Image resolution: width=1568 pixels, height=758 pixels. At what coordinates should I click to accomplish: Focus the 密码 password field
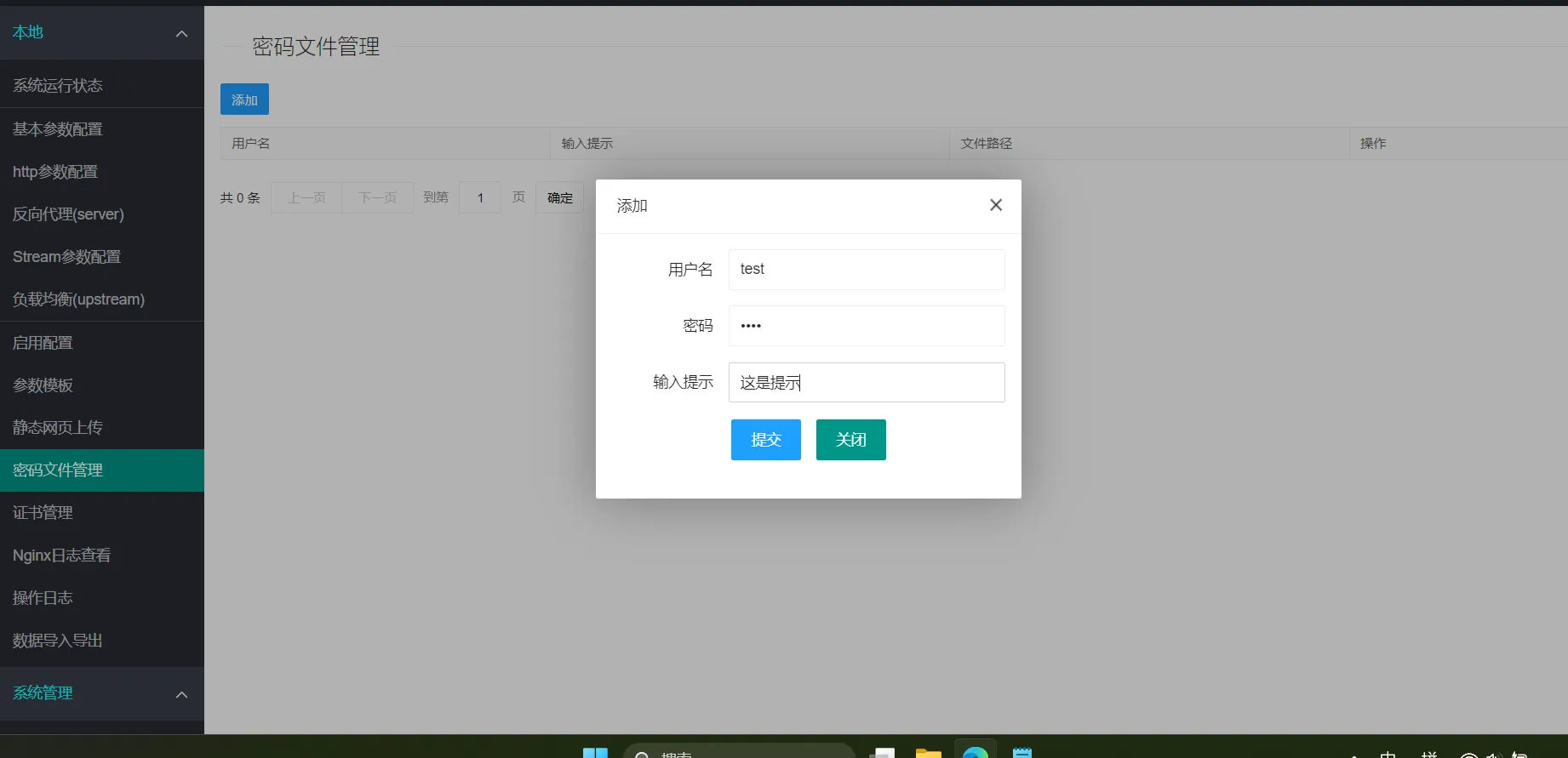click(x=867, y=326)
